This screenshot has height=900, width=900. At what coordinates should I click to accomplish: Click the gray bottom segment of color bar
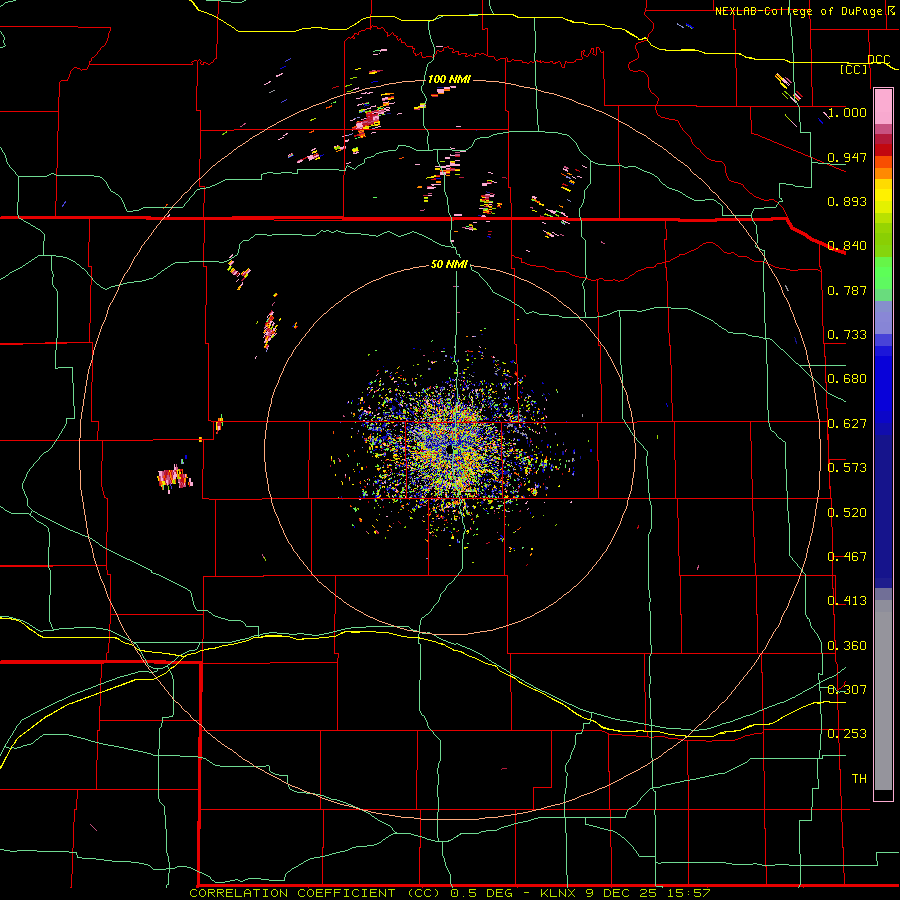click(x=883, y=695)
